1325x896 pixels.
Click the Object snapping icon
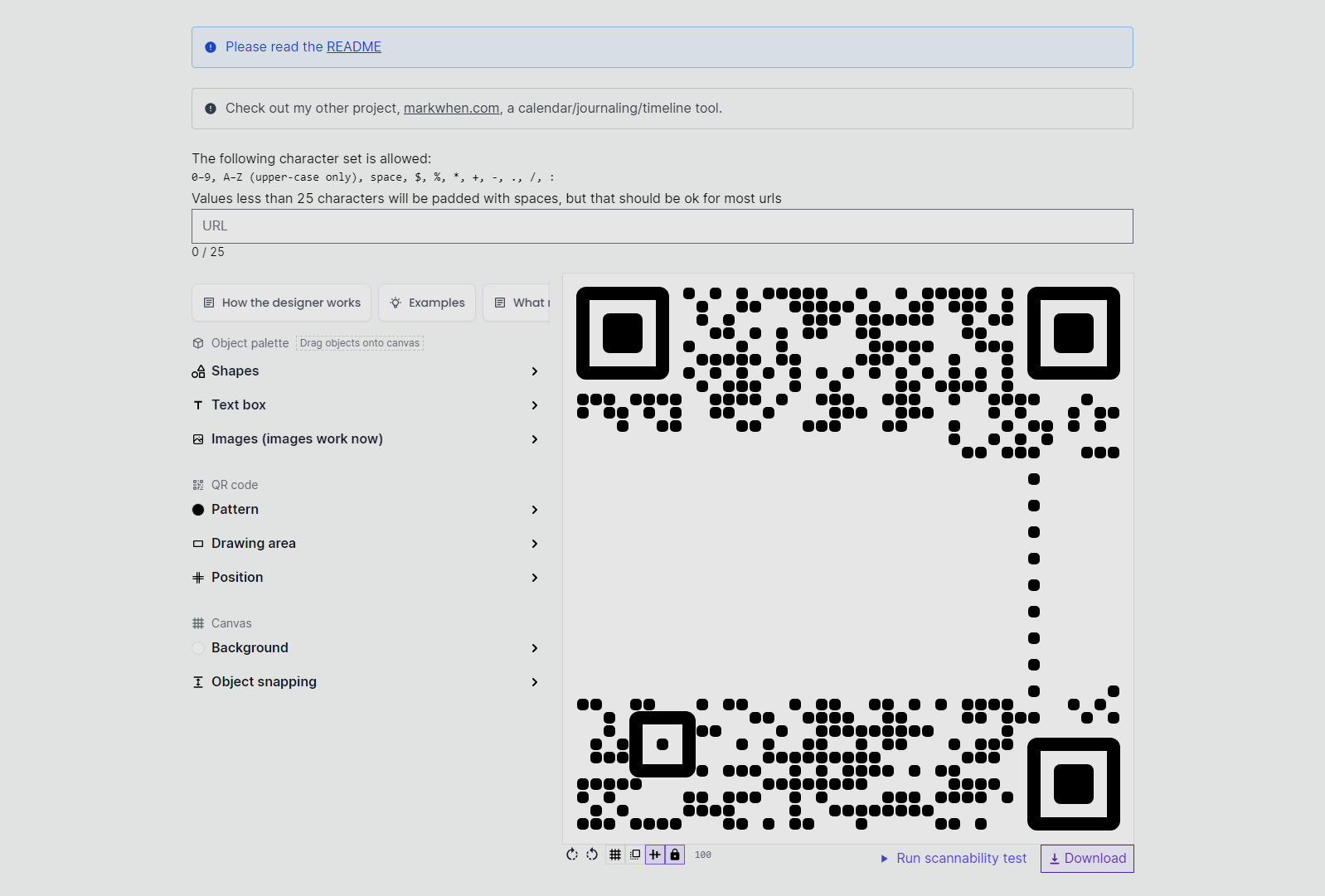[198, 682]
